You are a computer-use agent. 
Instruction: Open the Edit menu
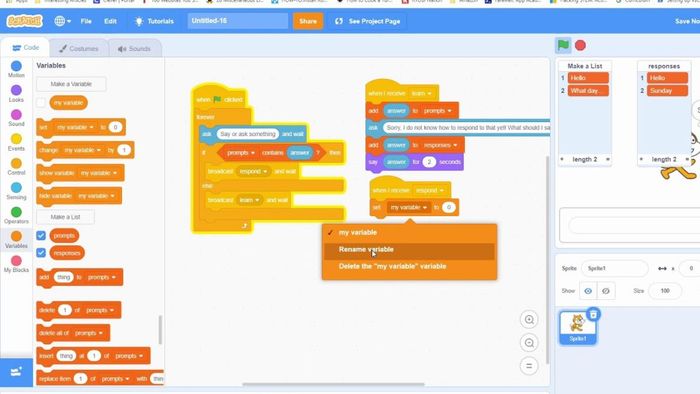point(110,21)
